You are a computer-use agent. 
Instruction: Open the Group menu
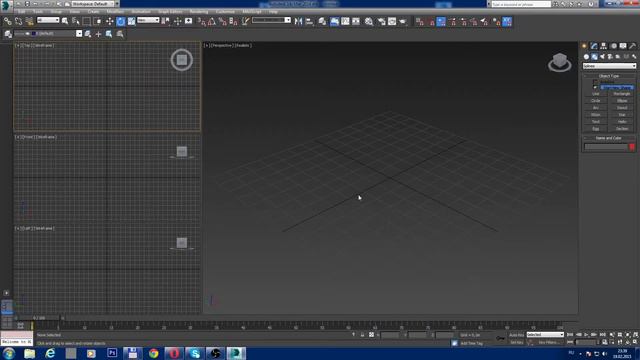[56, 11]
